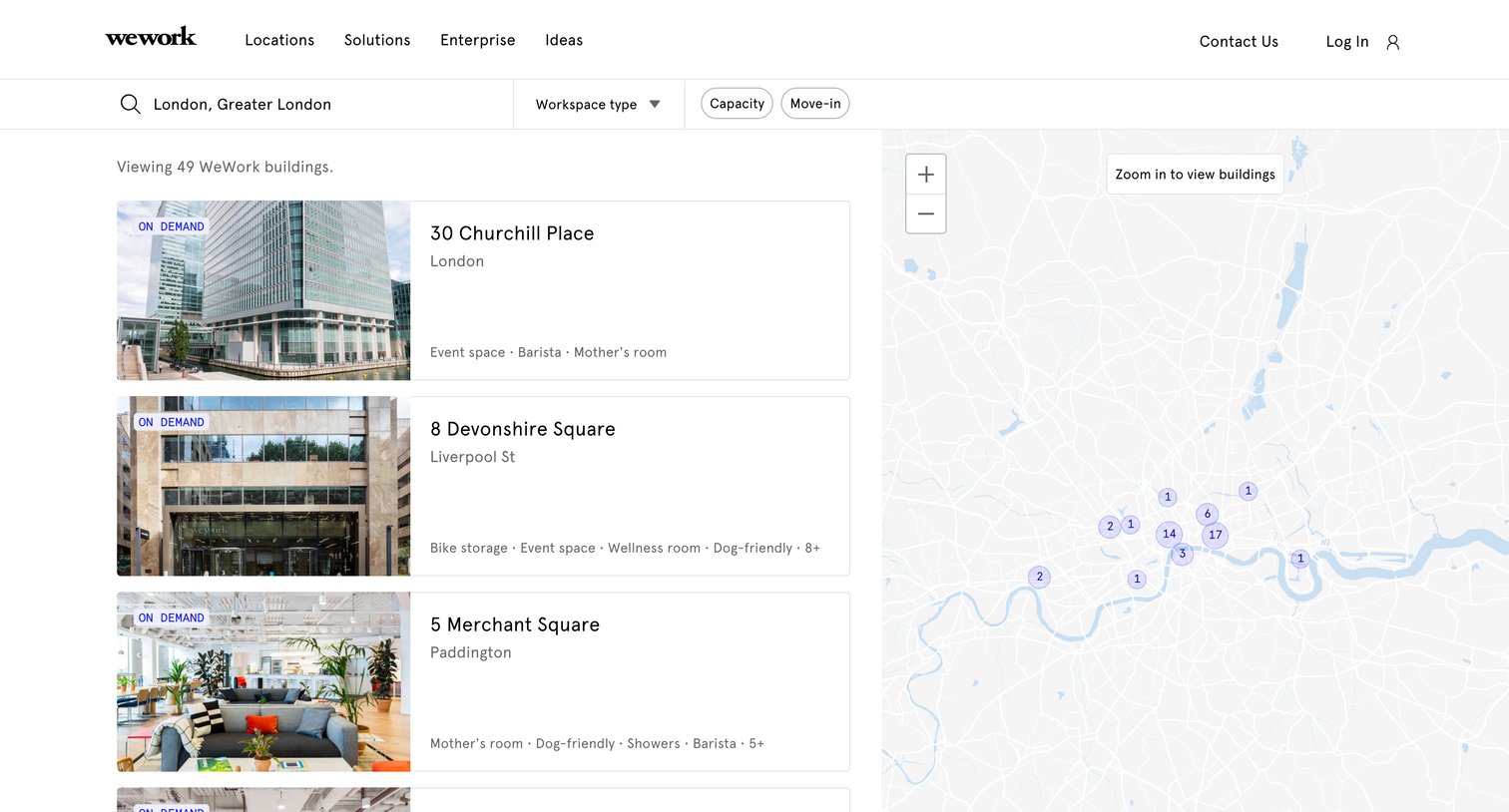Screen dimensions: 1509x812
Task: Click map cluster marker labeled 3
Action: (1183, 554)
